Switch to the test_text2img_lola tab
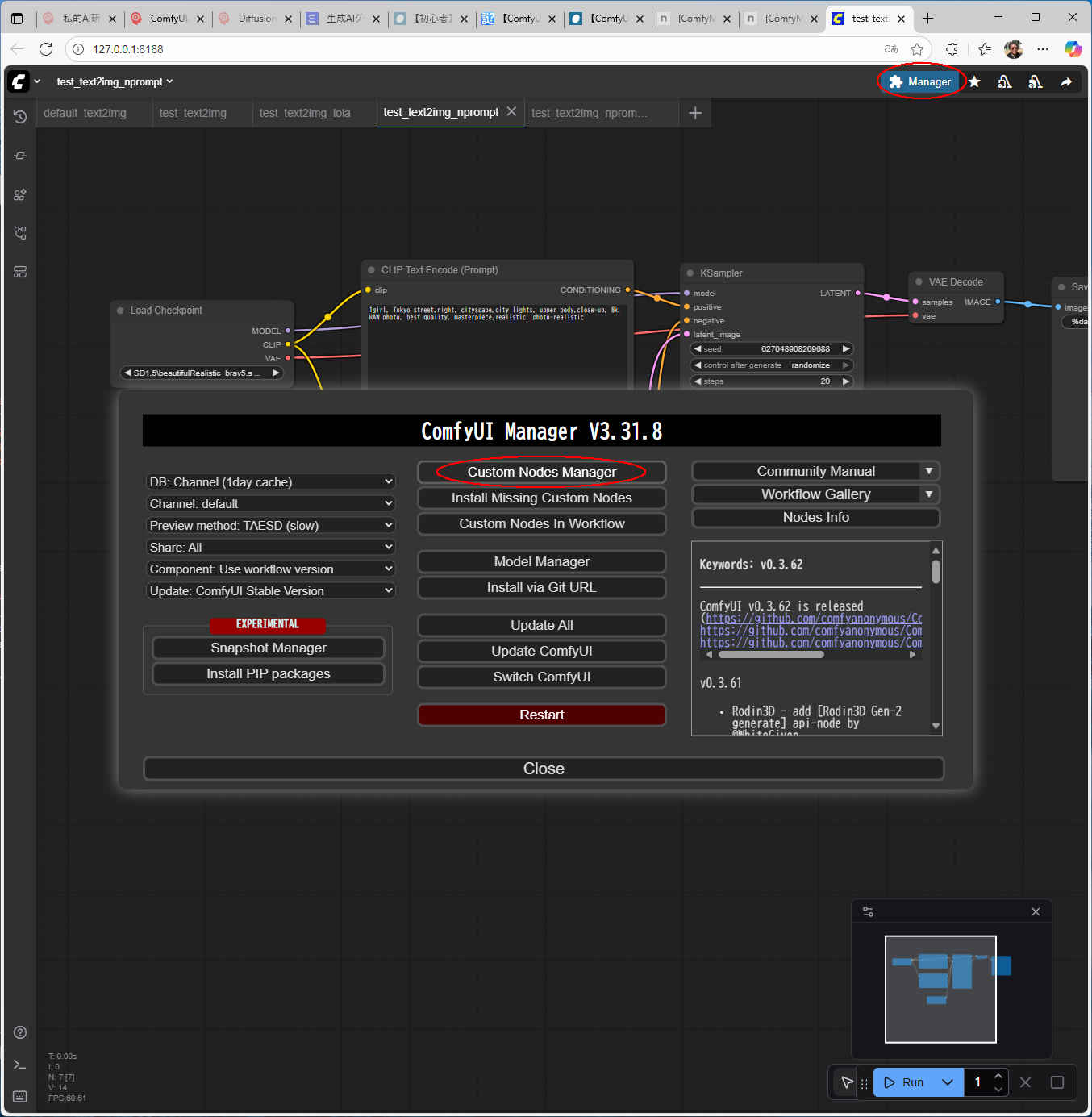Screen dimensions: 1092x1117 point(305,113)
